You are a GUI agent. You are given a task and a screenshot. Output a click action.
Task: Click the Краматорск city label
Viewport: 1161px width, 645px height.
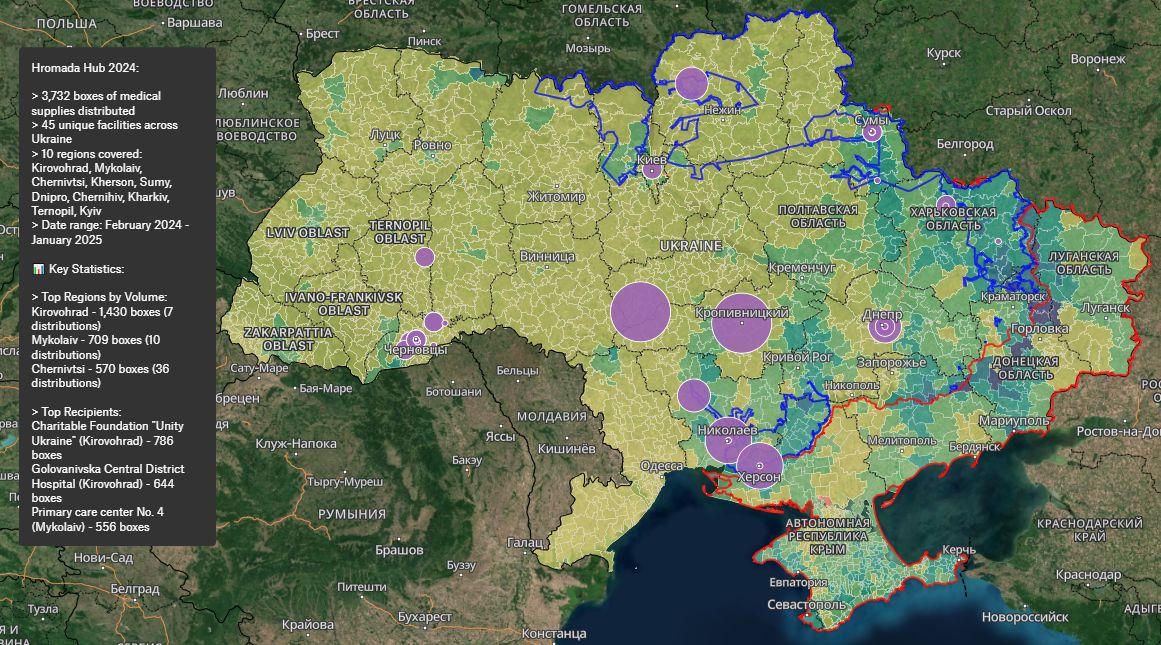pos(1014,296)
